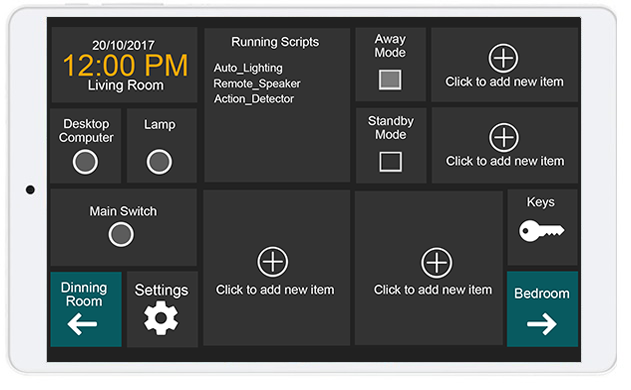
Task: Toggle the Desktop Computer power button
Action: 85,162
